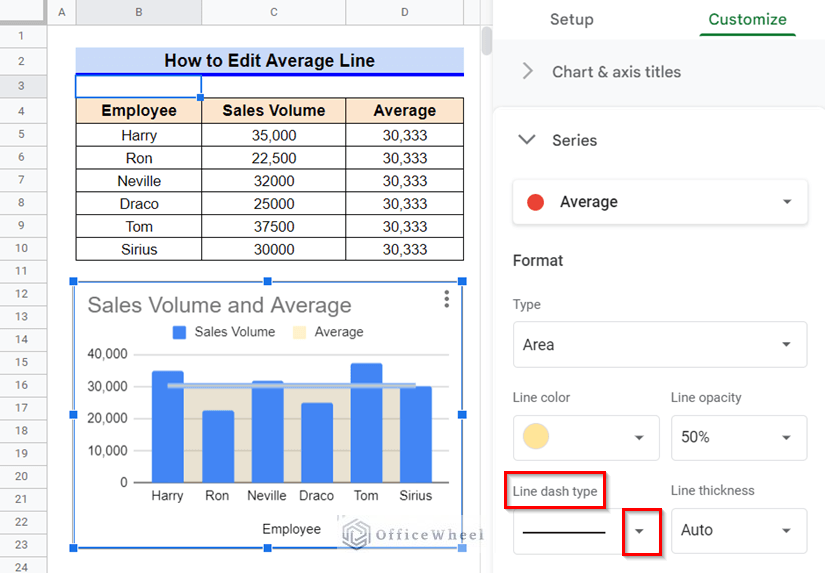Click Ron's blue bar in the chart
This screenshot has height=573, width=825.
218,446
